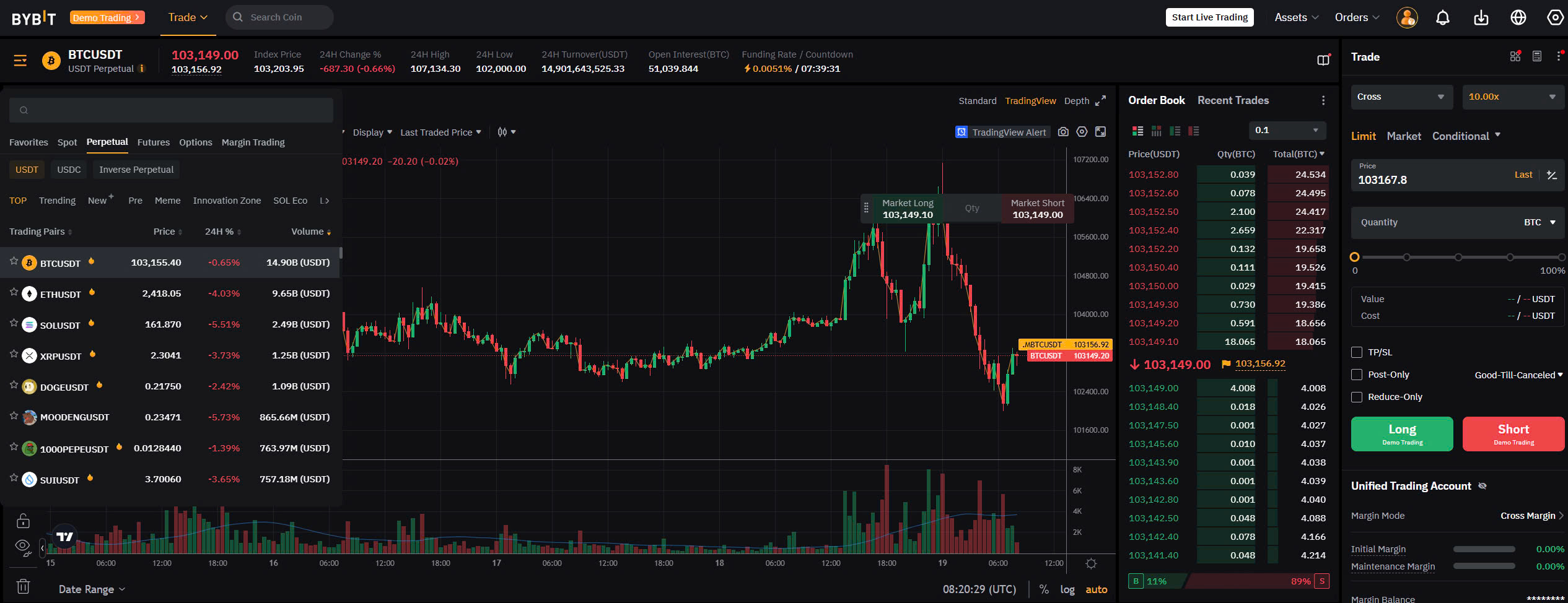Switch to Recent Trades tab
Image resolution: width=1568 pixels, height=603 pixels.
[x=1233, y=100]
